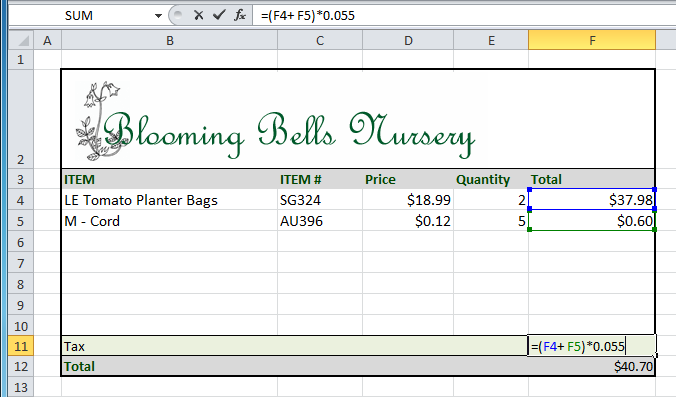Click the Total header cell in row 3

[x=592, y=179]
